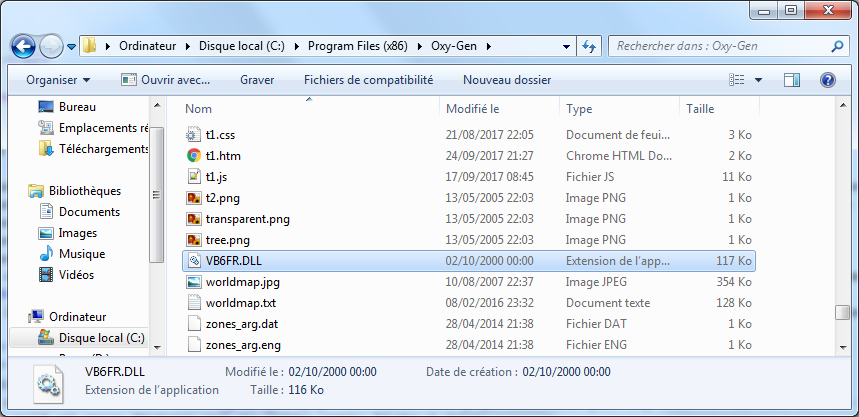Select Bureau in the navigation pane

coord(77,107)
